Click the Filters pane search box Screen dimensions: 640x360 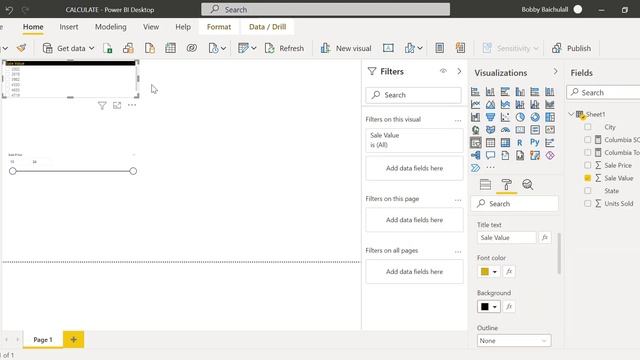tap(413, 95)
